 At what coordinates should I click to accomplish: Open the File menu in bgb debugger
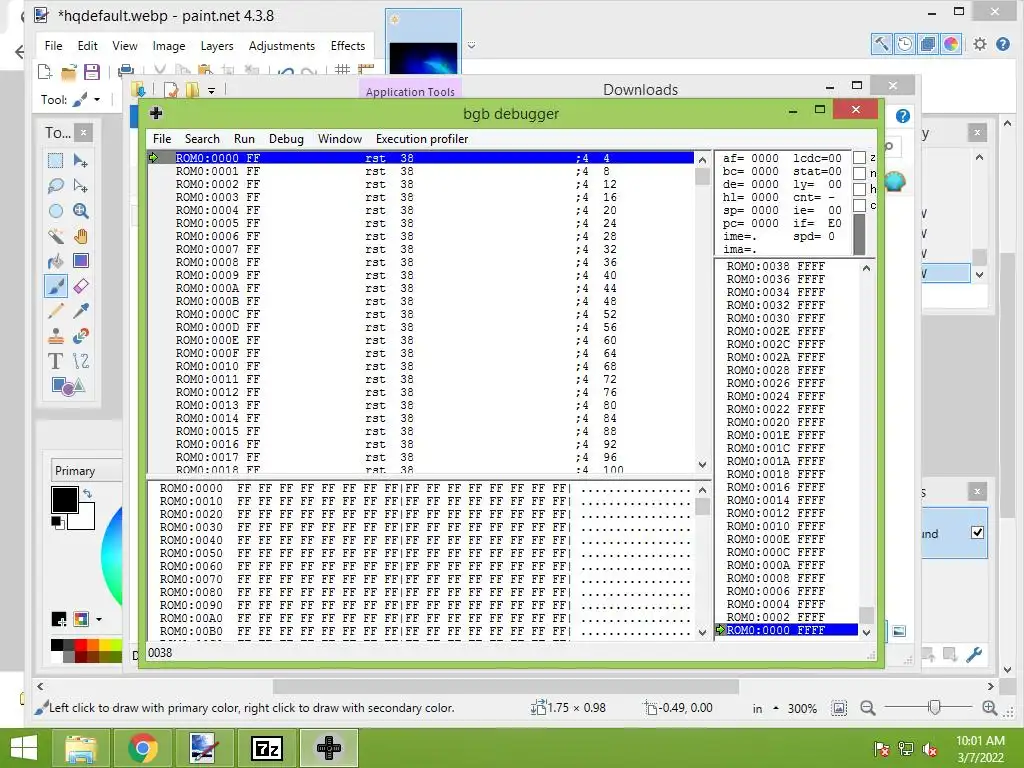161,138
